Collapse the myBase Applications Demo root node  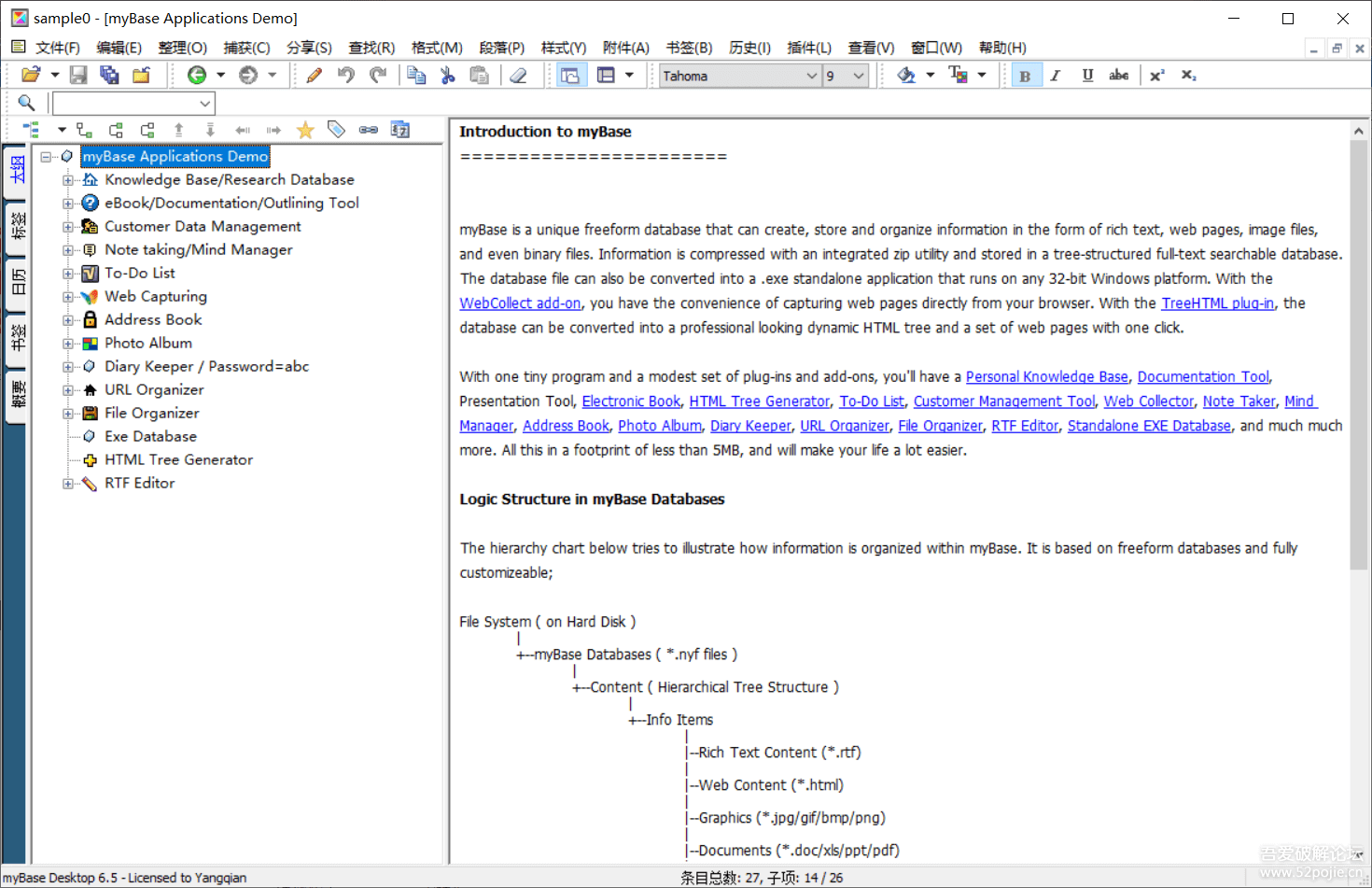pos(45,157)
